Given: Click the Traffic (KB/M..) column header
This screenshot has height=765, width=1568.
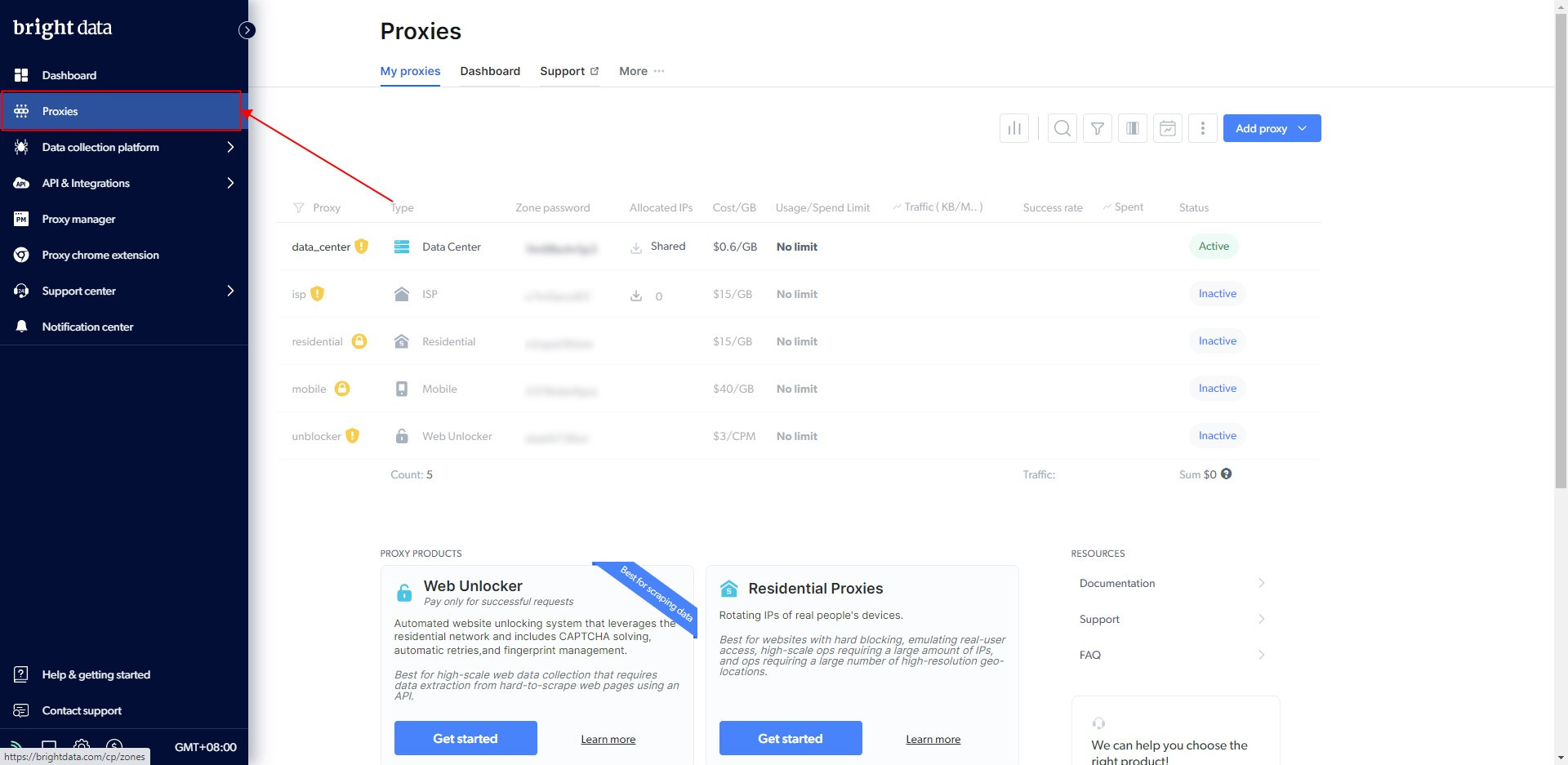Looking at the screenshot, I should tap(938, 207).
